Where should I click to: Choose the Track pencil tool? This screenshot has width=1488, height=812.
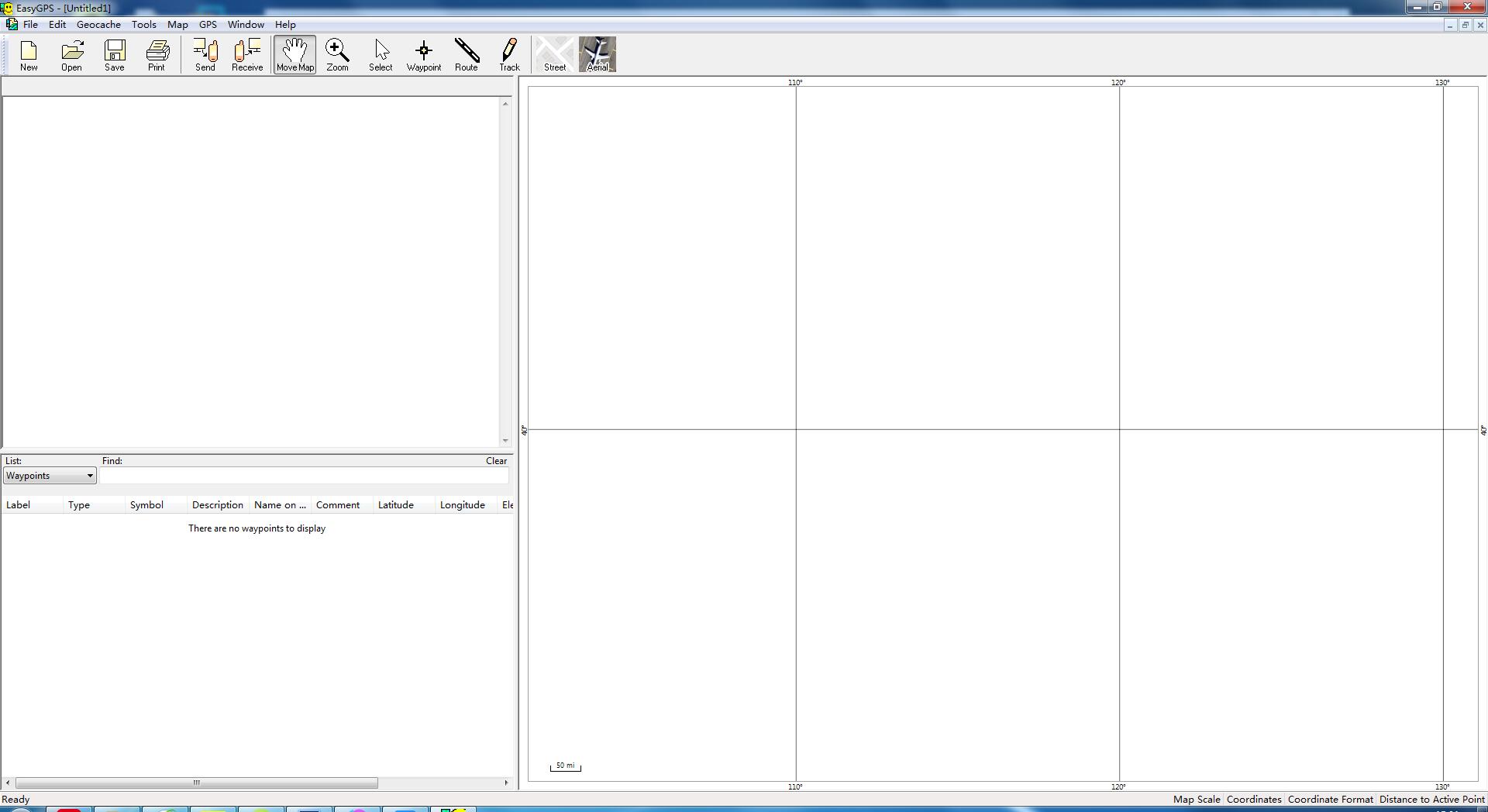tap(509, 54)
